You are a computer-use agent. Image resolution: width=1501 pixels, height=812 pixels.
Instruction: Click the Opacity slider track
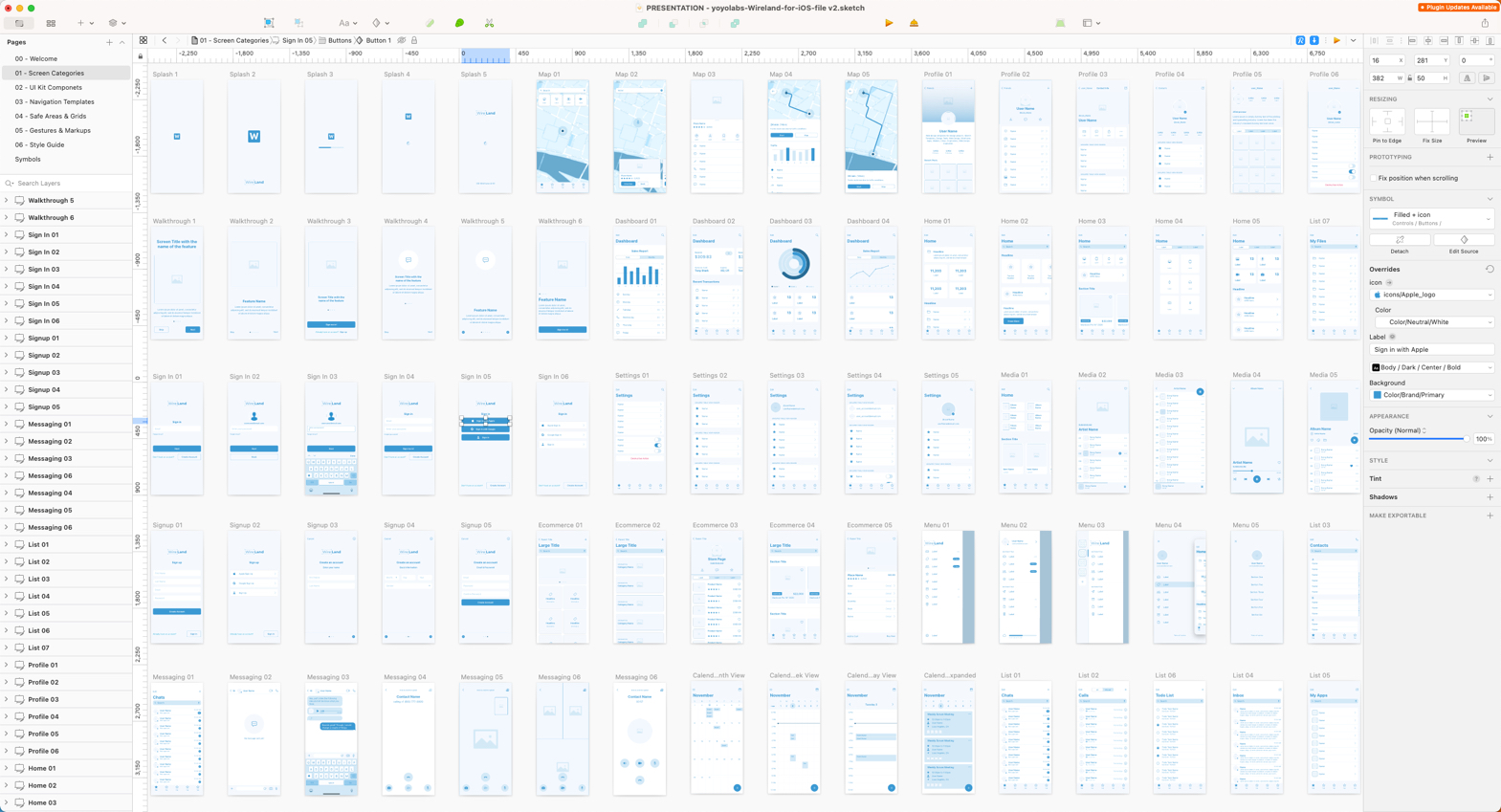click(1418, 439)
